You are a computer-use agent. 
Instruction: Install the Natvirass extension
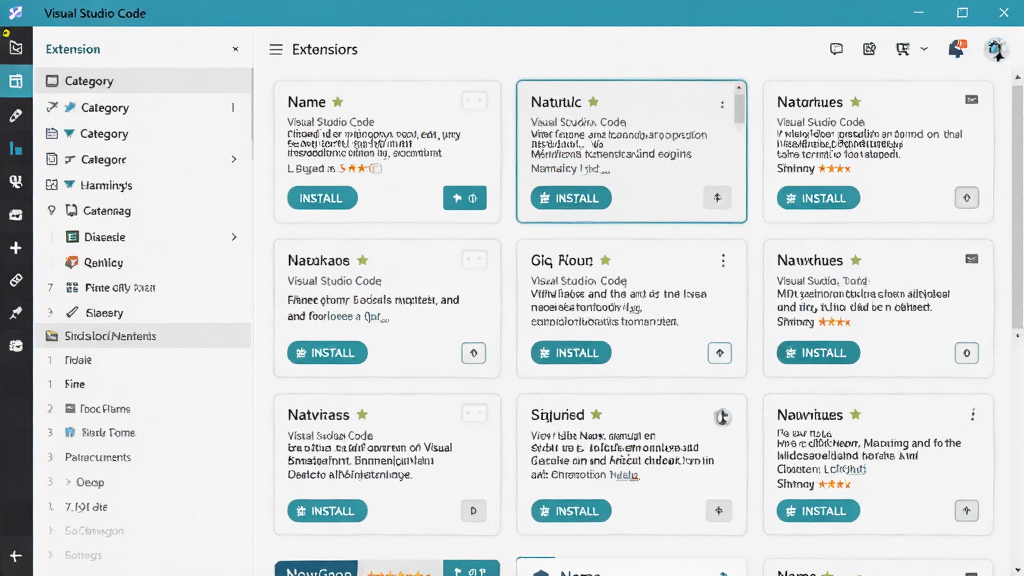point(327,511)
